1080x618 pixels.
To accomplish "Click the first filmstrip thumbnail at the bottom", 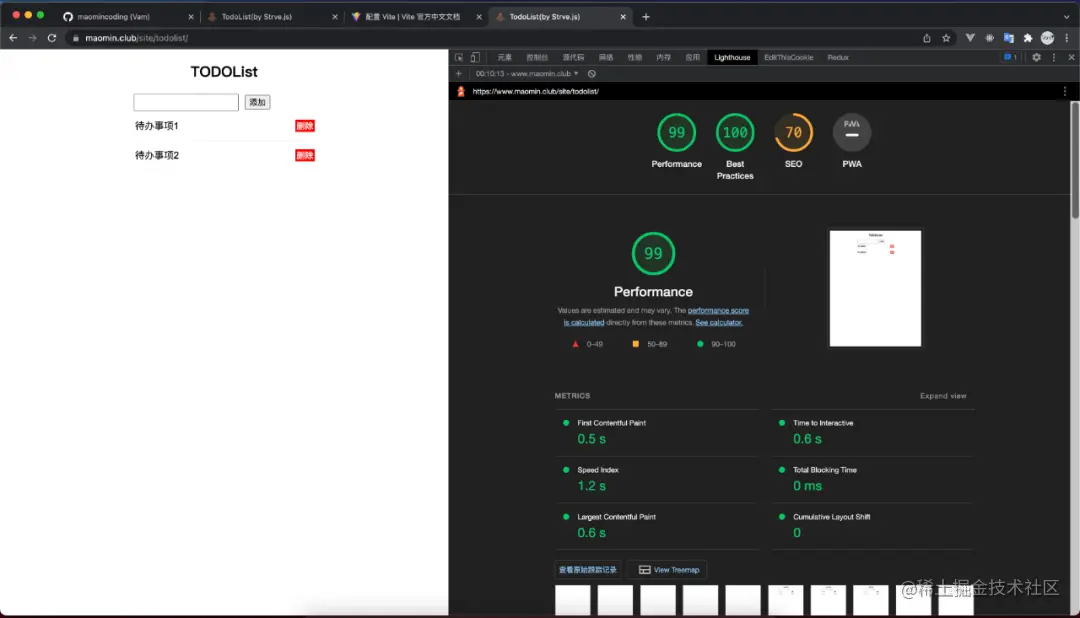I will pos(572,600).
